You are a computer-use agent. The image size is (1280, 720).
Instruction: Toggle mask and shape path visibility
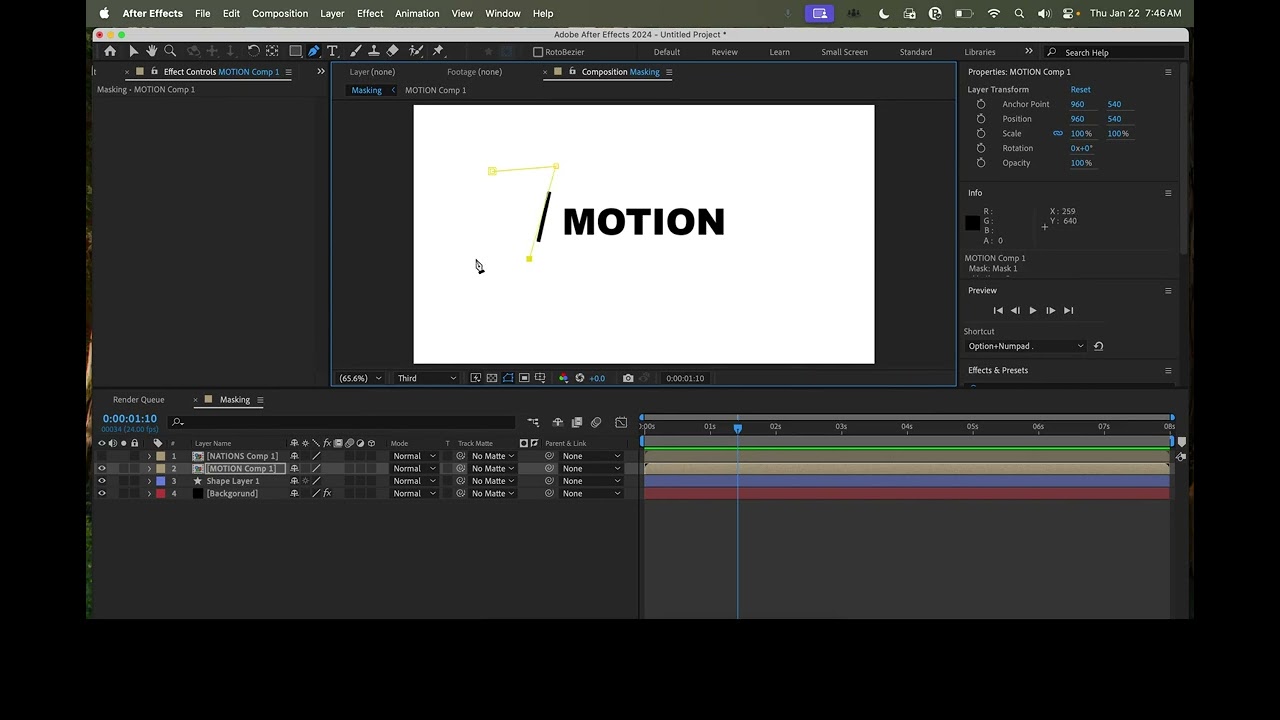click(508, 378)
